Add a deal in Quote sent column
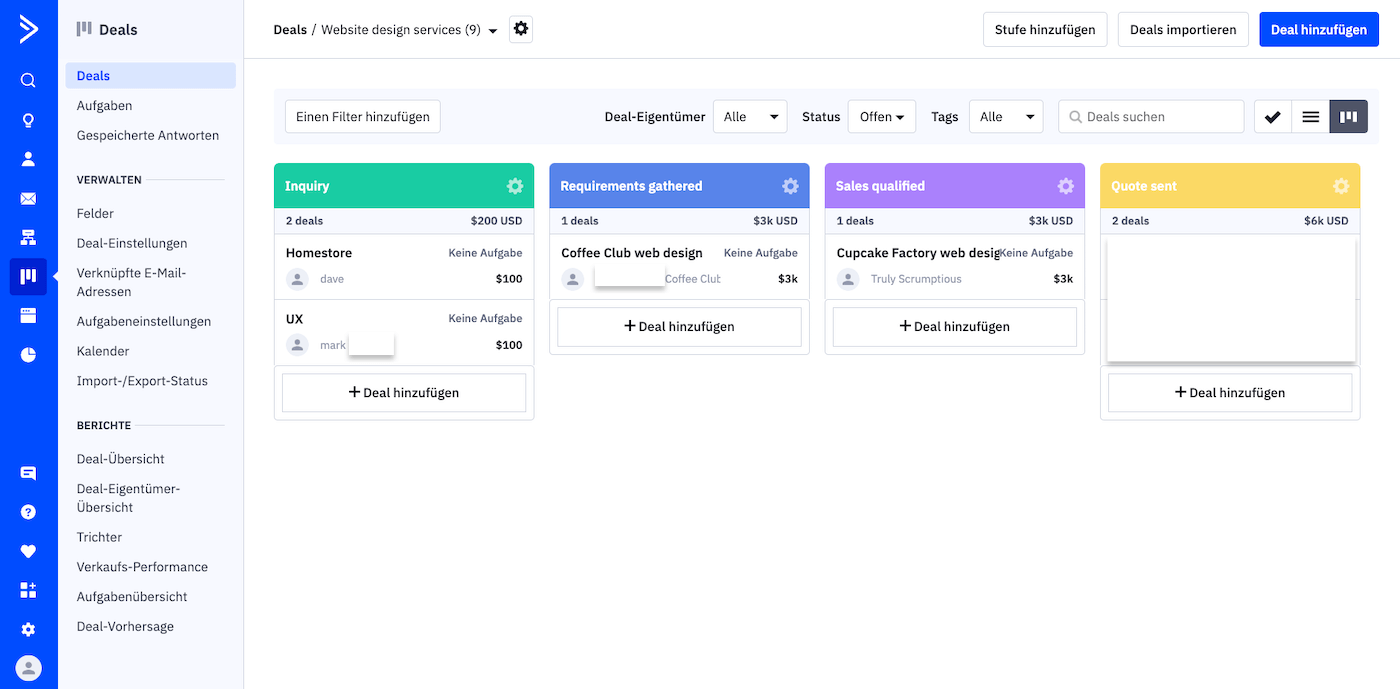 coord(1230,393)
